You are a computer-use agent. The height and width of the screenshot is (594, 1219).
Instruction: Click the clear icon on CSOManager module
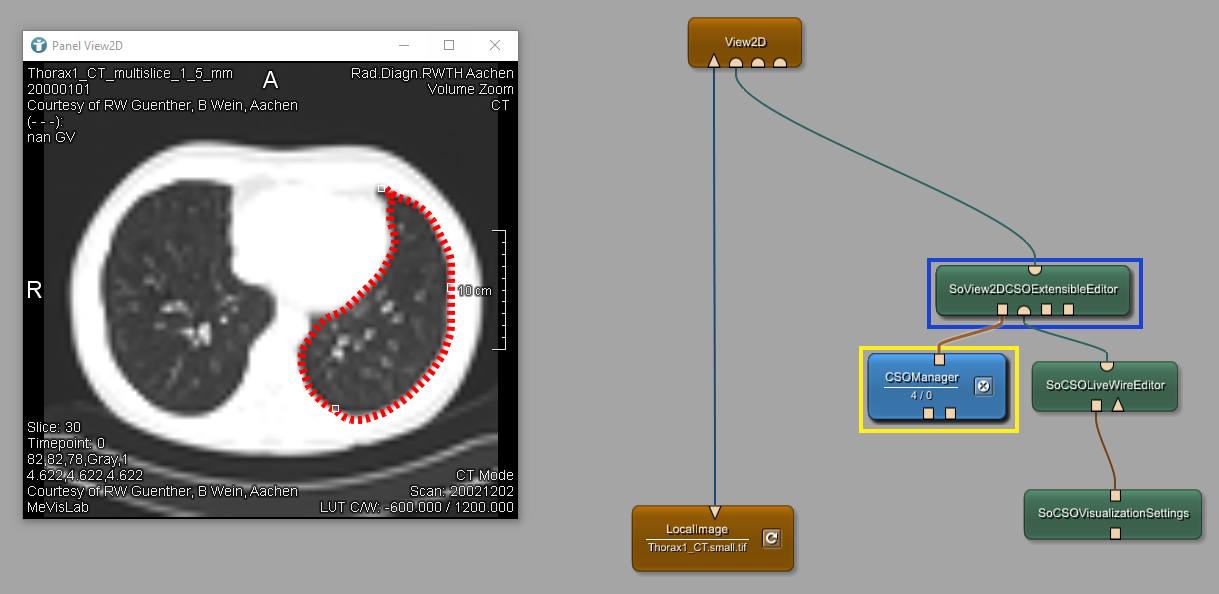click(x=983, y=386)
